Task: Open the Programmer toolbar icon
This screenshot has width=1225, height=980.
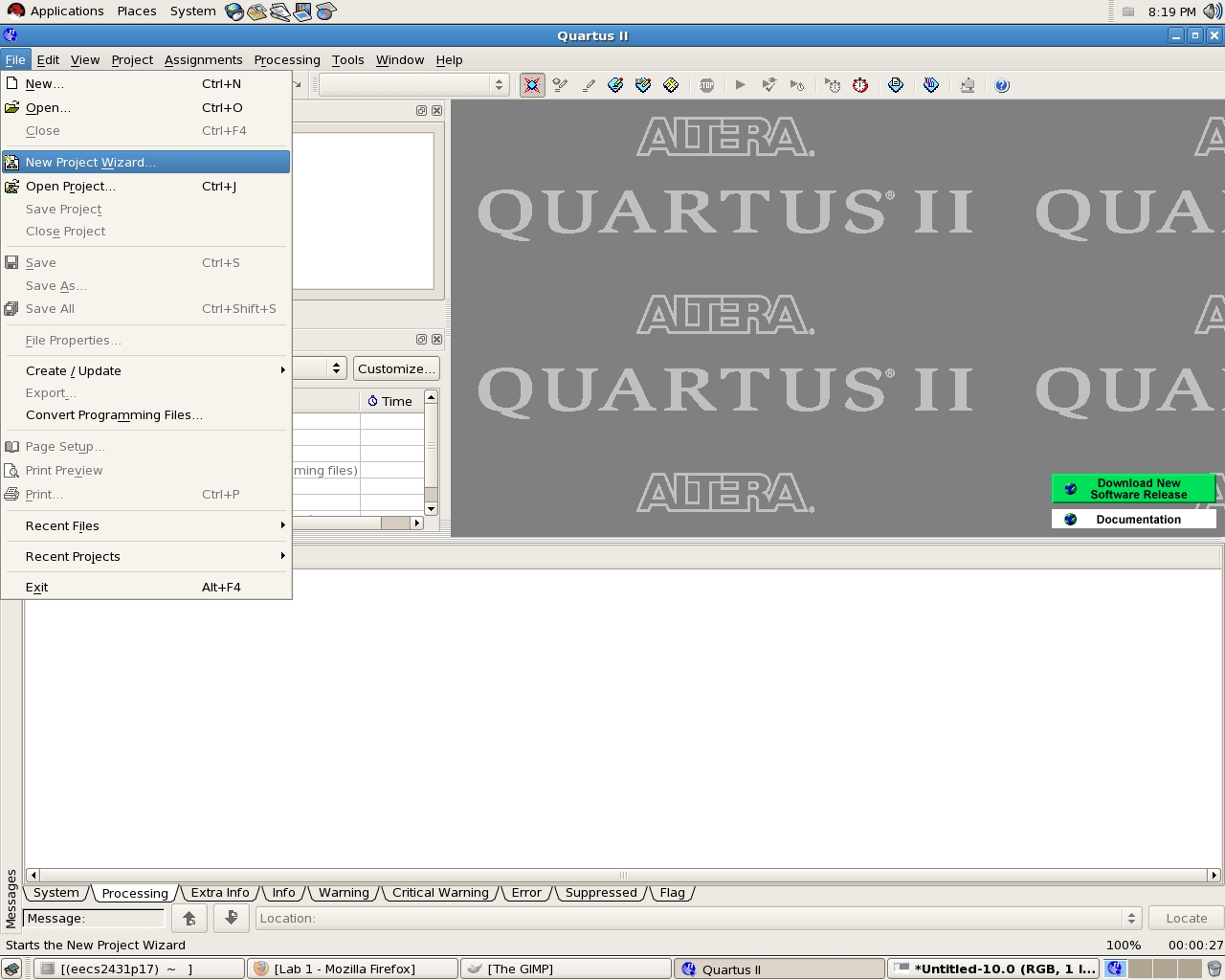Action: tap(931, 85)
